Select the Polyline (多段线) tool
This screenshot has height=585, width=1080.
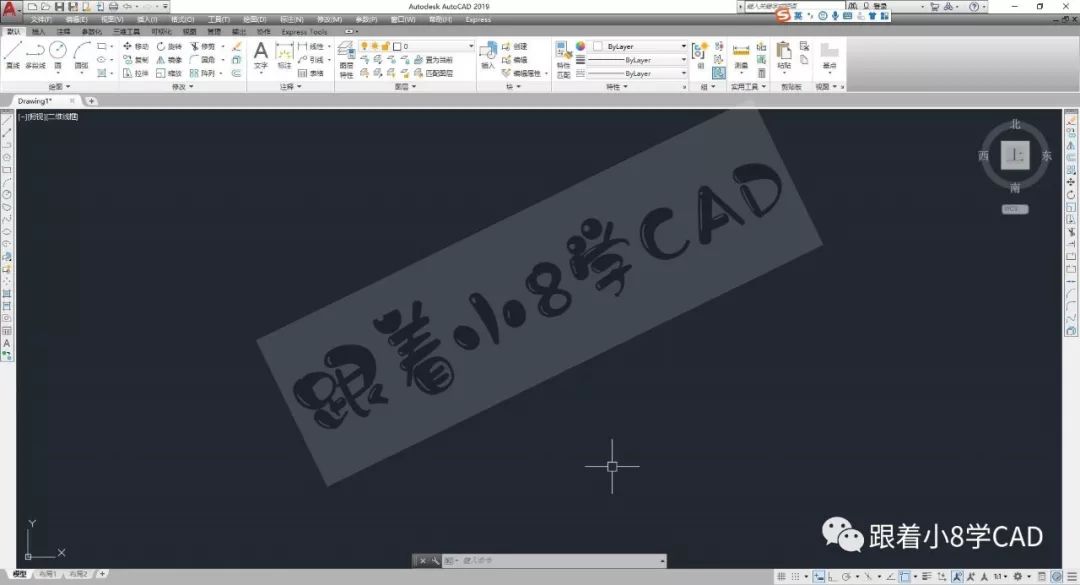(x=35, y=54)
